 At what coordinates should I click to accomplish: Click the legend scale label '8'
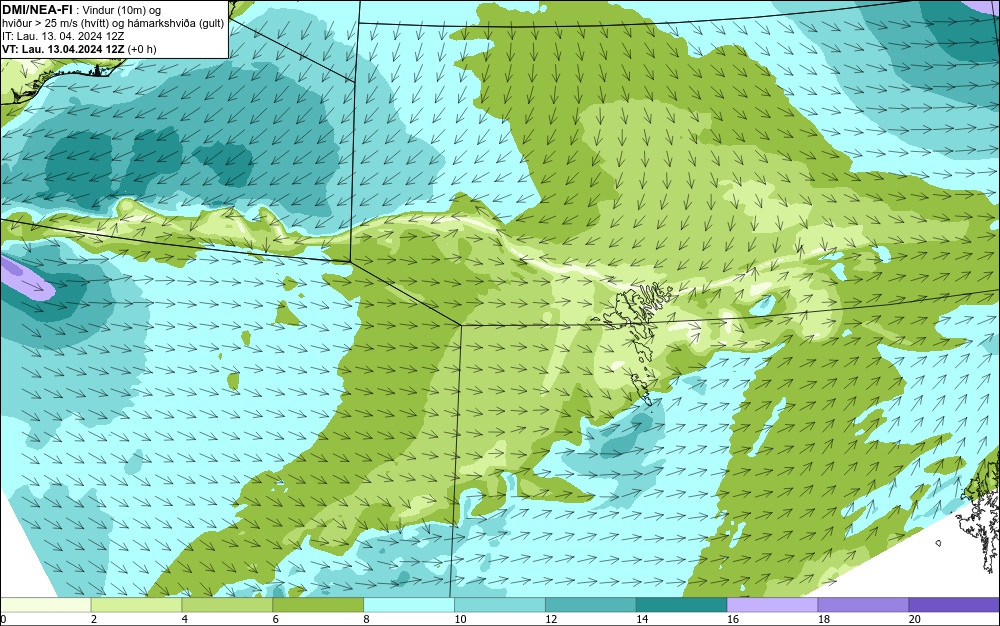[x=367, y=619]
